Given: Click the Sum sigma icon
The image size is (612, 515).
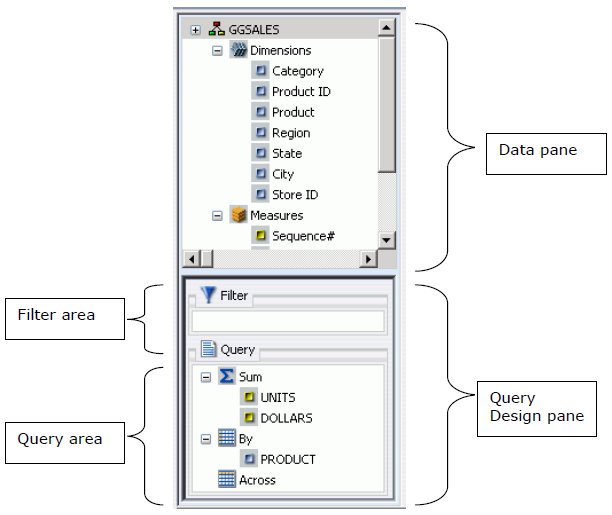Looking at the screenshot, I should [x=227, y=376].
